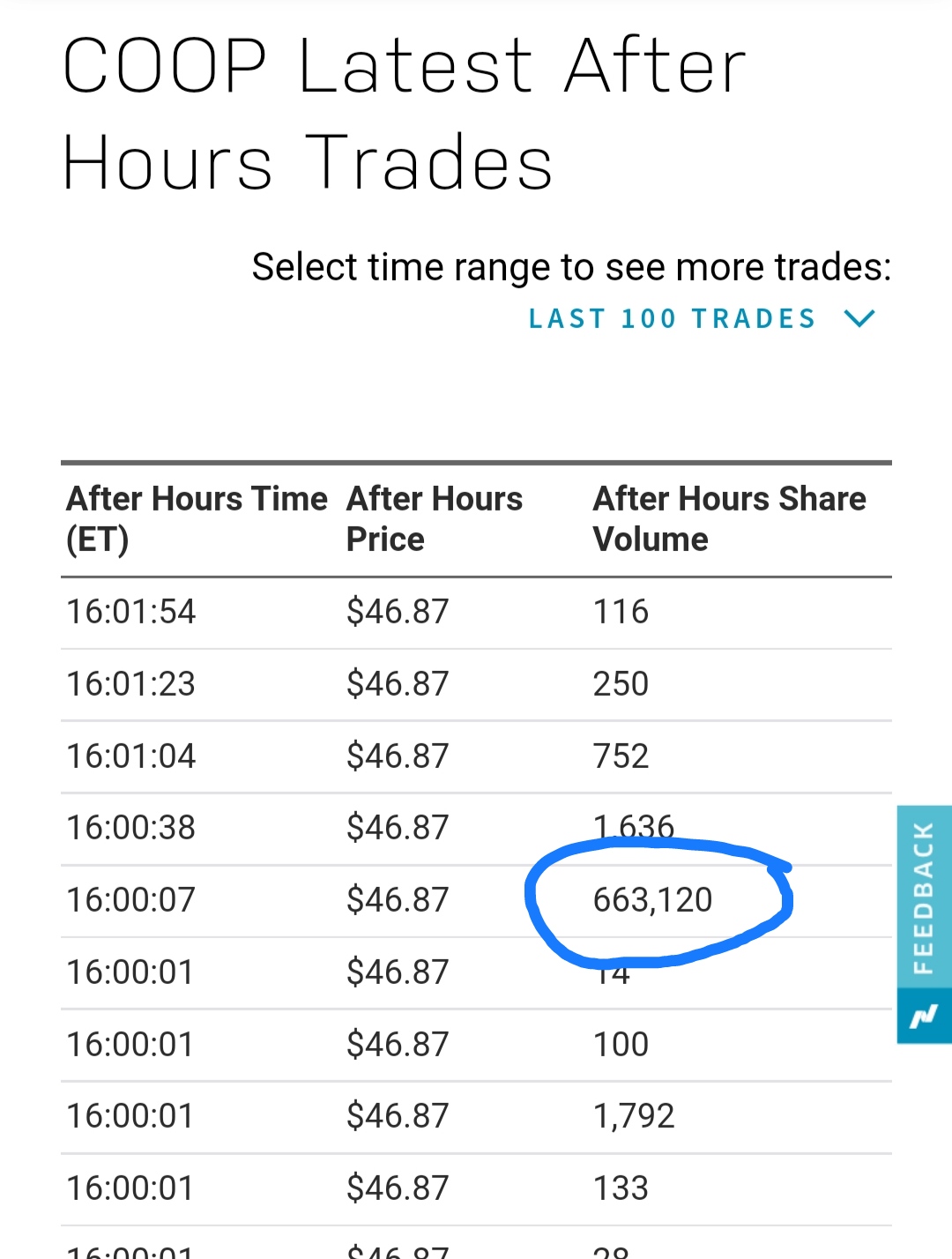
Task: Select the 16:00:38 trade time cell
Action: (x=131, y=828)
